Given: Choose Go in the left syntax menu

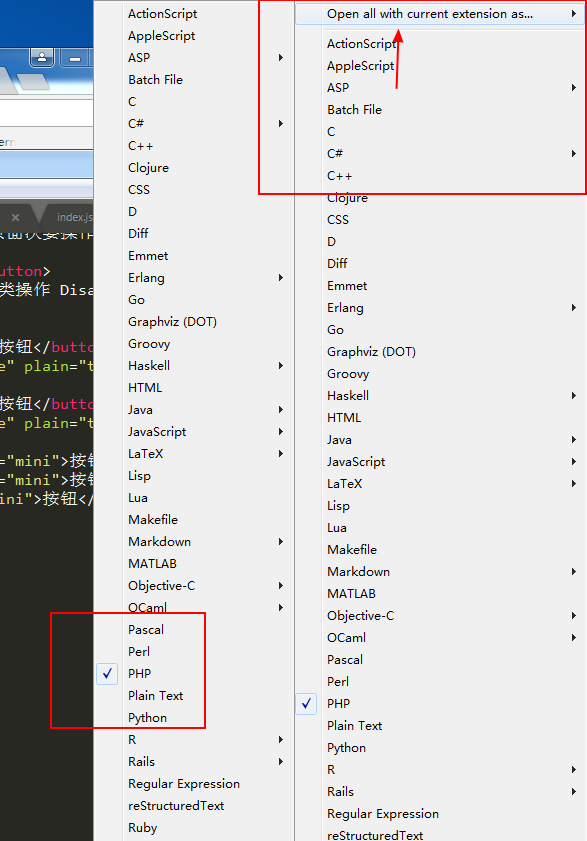Looking at the screenshot, I should (136, 299).
